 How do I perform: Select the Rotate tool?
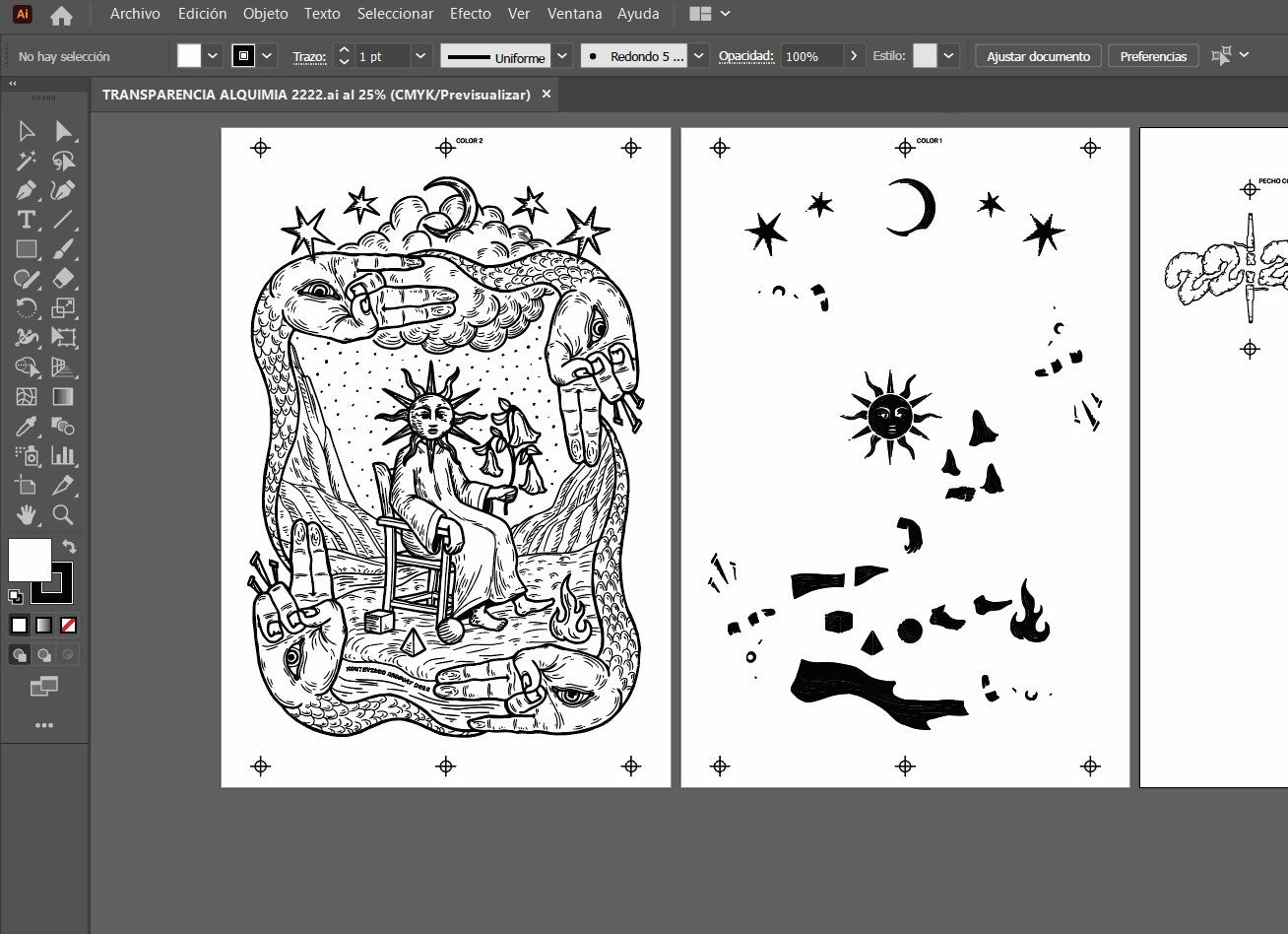click(27, 308)
